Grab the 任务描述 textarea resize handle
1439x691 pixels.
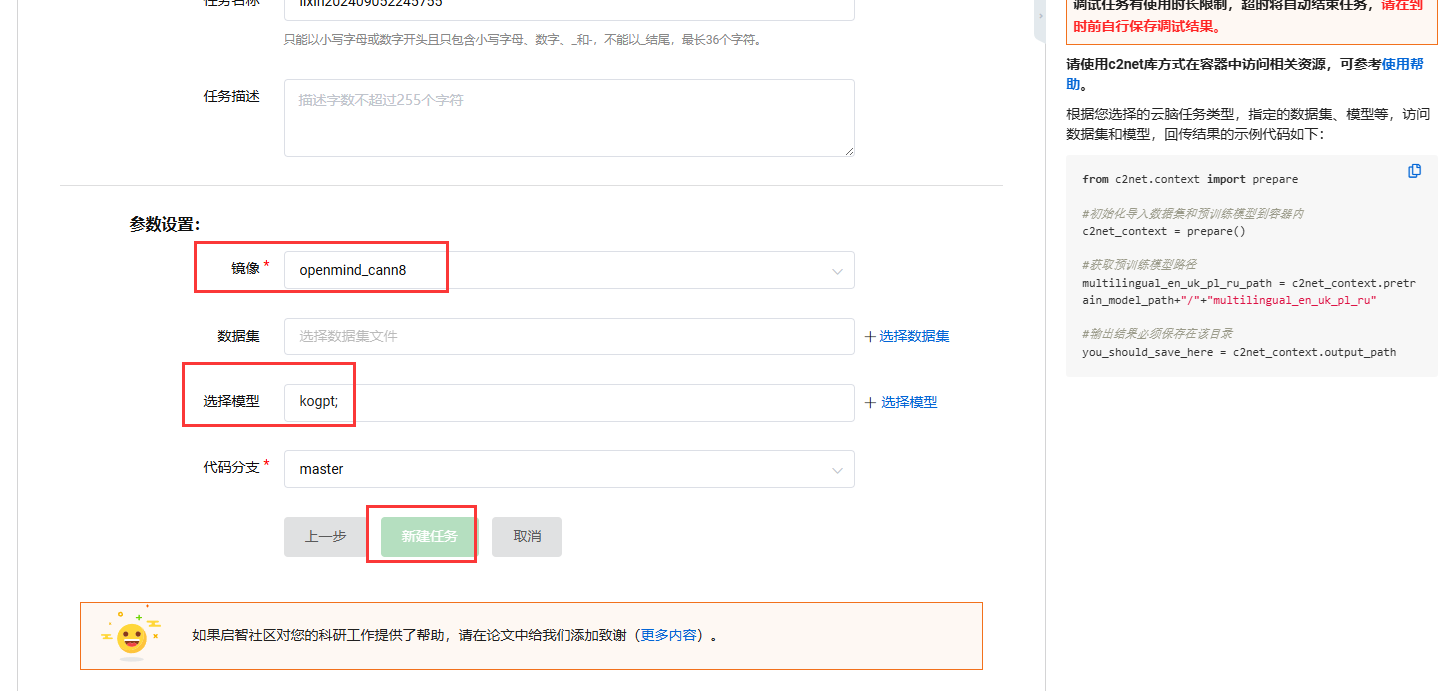coord(849,151)
